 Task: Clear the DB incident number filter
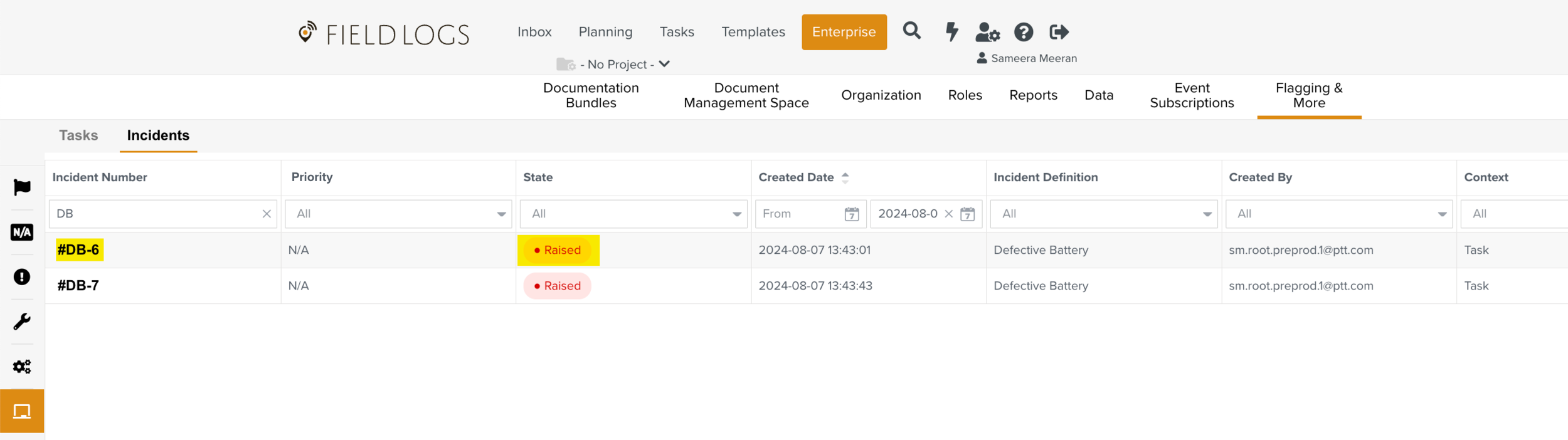[x=267, y=214]
